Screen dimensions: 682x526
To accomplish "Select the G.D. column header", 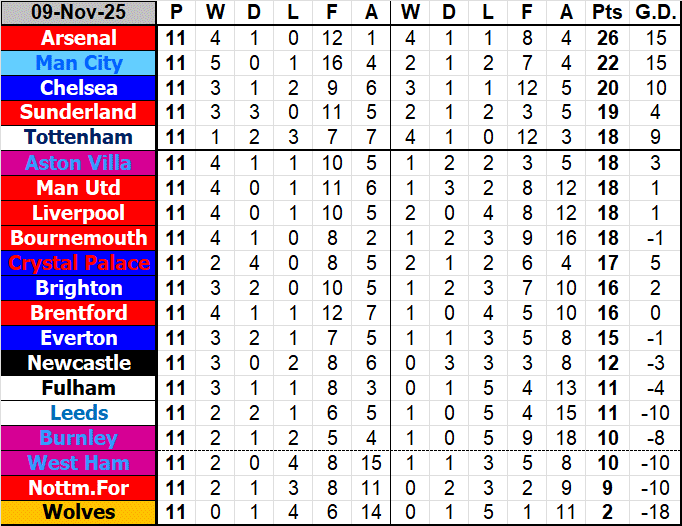I will point(655,13).
